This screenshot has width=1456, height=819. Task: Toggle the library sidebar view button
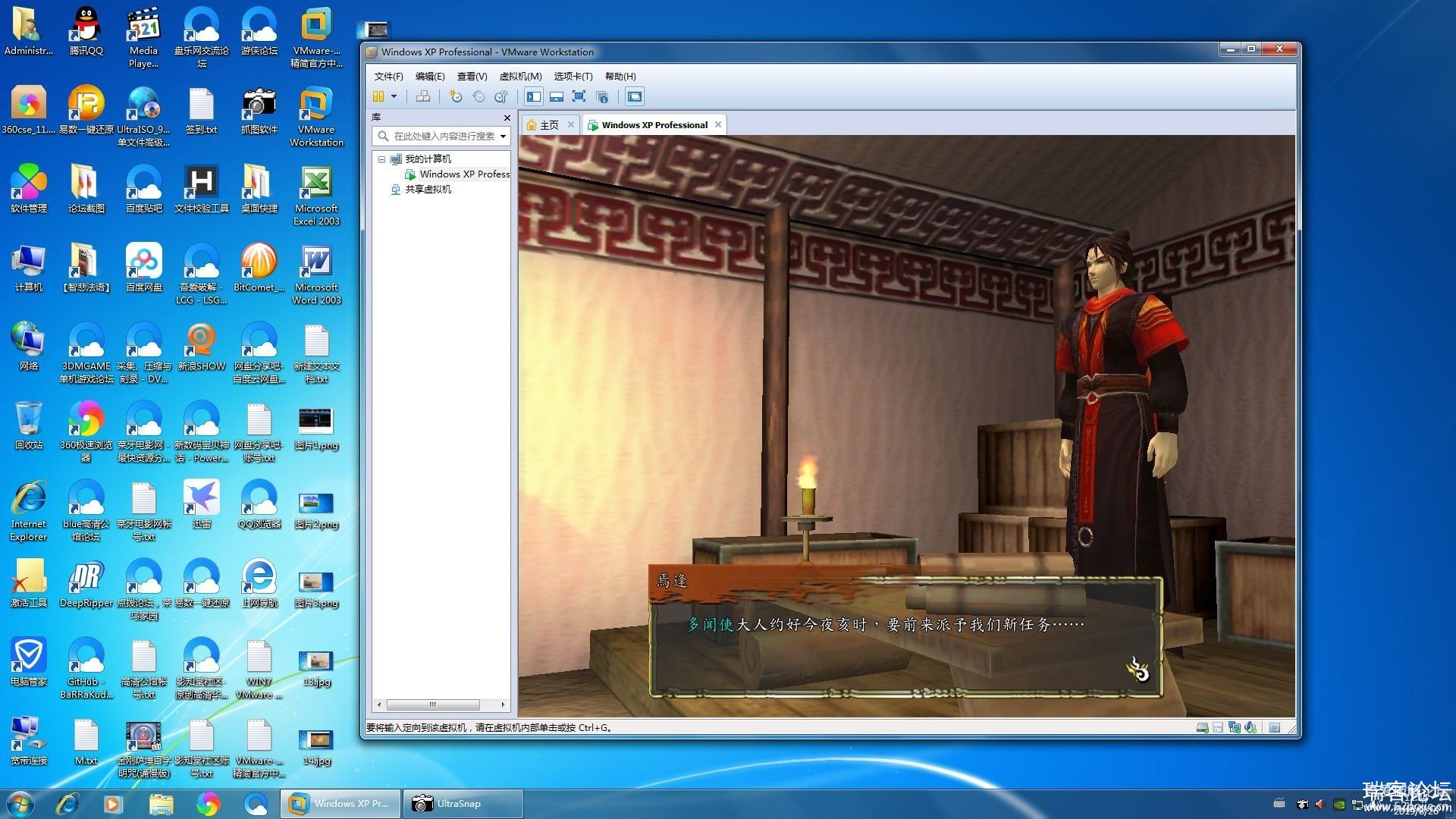click(x=534, y=96)
